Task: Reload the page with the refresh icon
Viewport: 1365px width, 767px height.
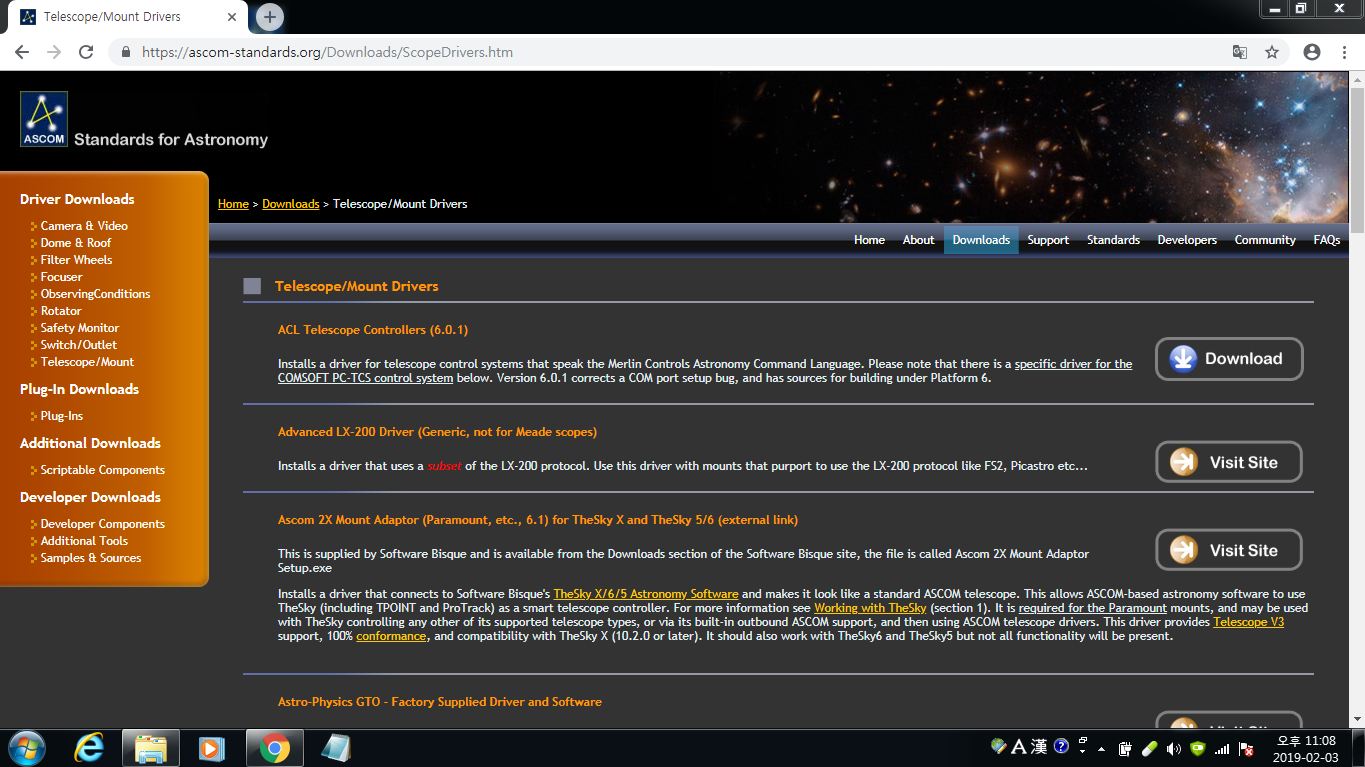Action: (x=86, y=52)
